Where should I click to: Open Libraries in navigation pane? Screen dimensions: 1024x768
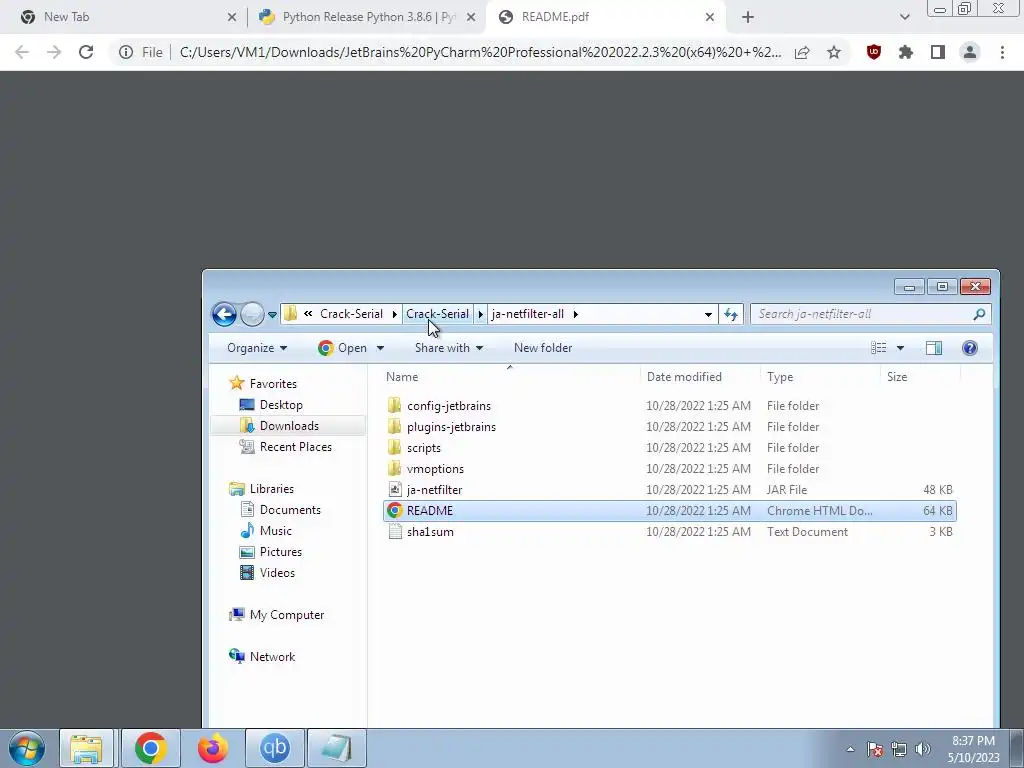(271, 488)
